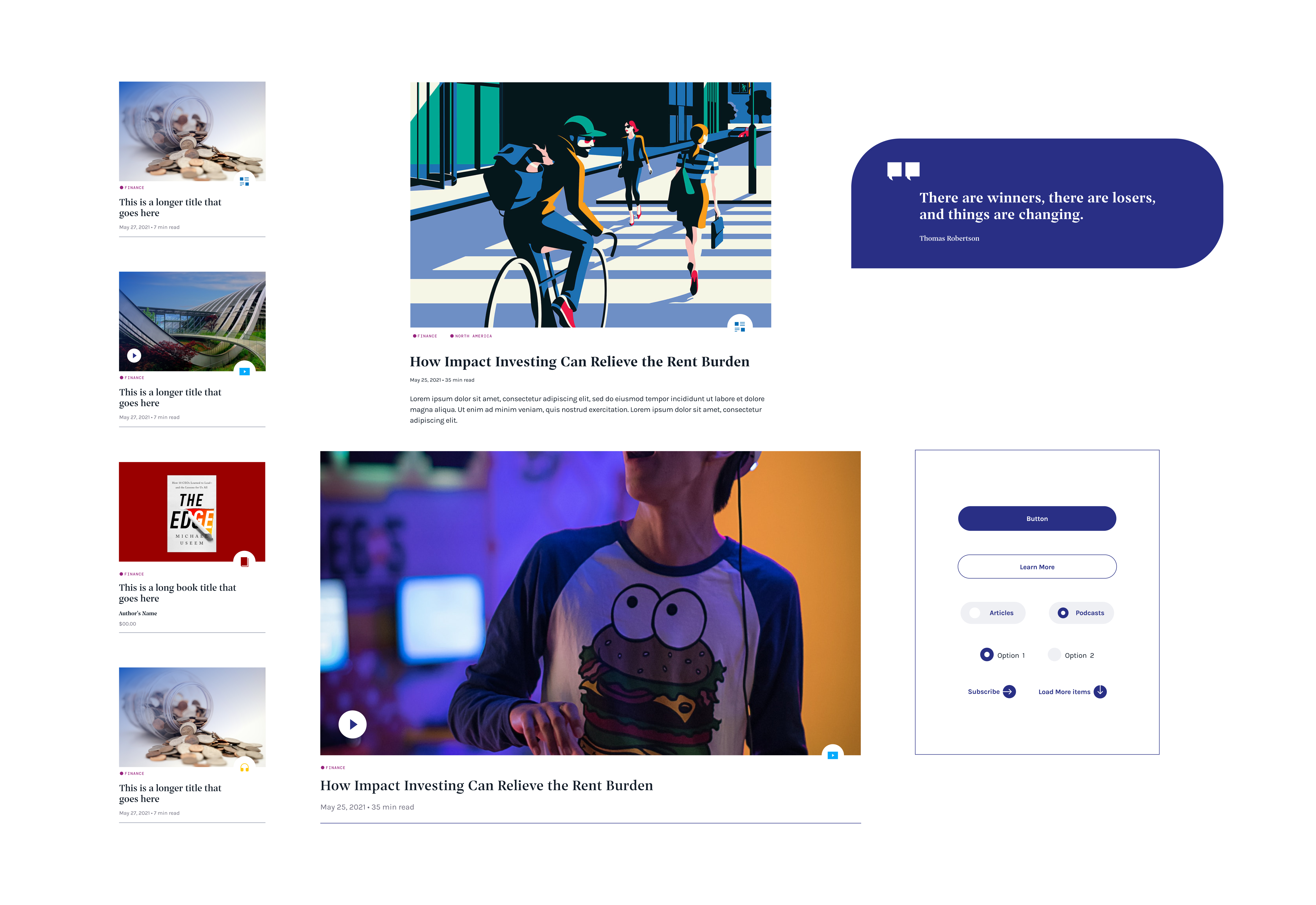
Task: Click the solid blue Button
Action: click(x=1037, y=519)
